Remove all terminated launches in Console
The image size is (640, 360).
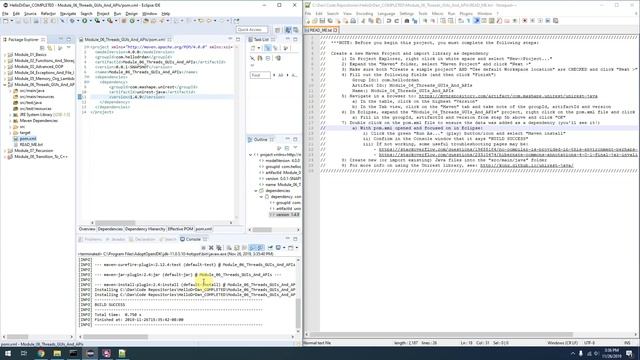219,247
